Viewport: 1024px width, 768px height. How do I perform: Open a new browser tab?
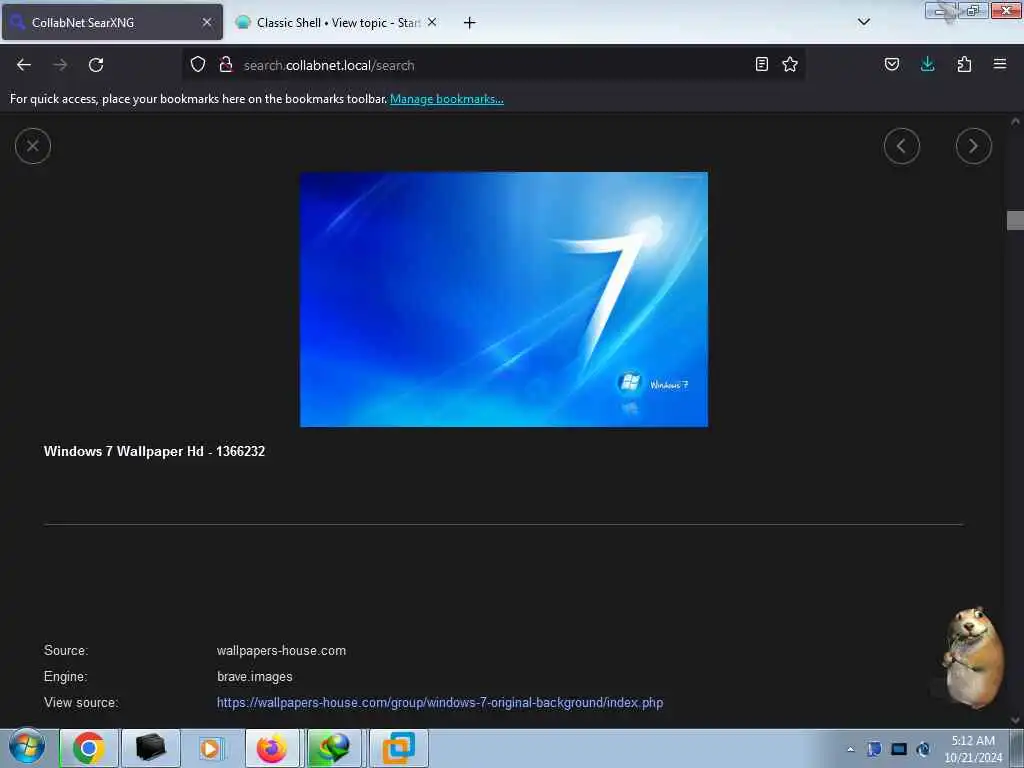[469, 23]
